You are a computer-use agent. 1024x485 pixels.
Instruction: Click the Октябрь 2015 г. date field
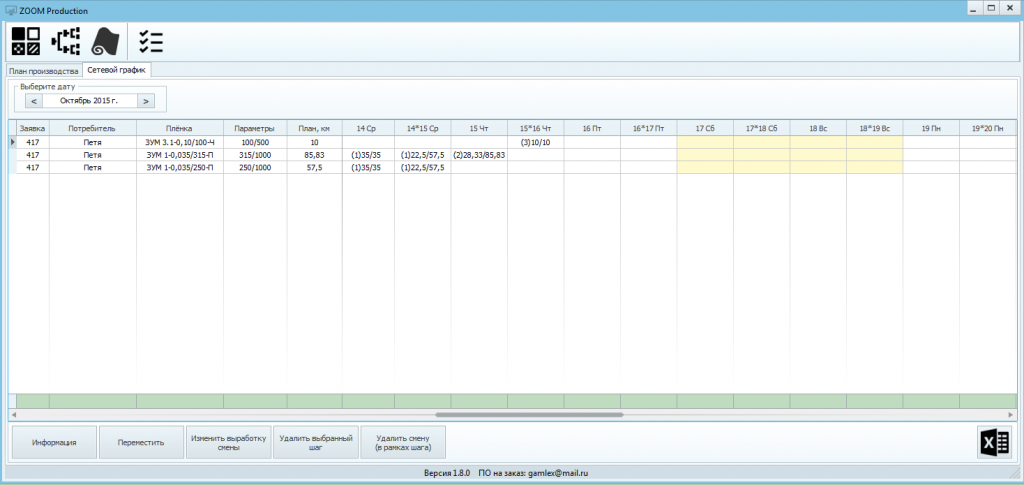coord(89,100)
